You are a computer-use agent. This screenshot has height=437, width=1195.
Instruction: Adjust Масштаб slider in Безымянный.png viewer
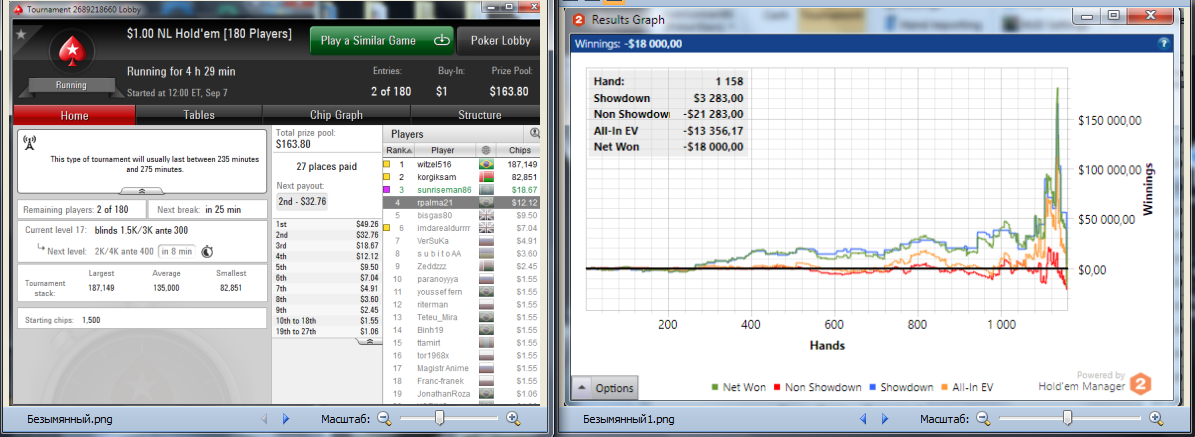440,418
